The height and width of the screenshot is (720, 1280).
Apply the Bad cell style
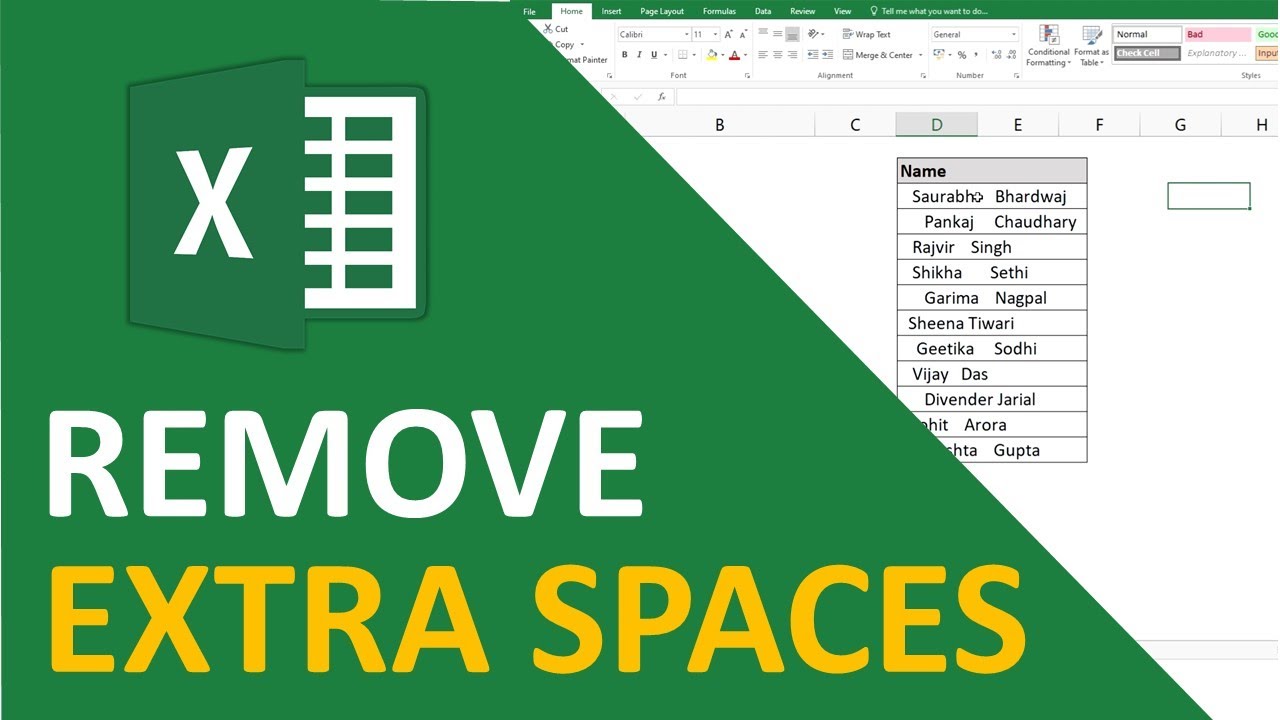tap(1218, 34)
